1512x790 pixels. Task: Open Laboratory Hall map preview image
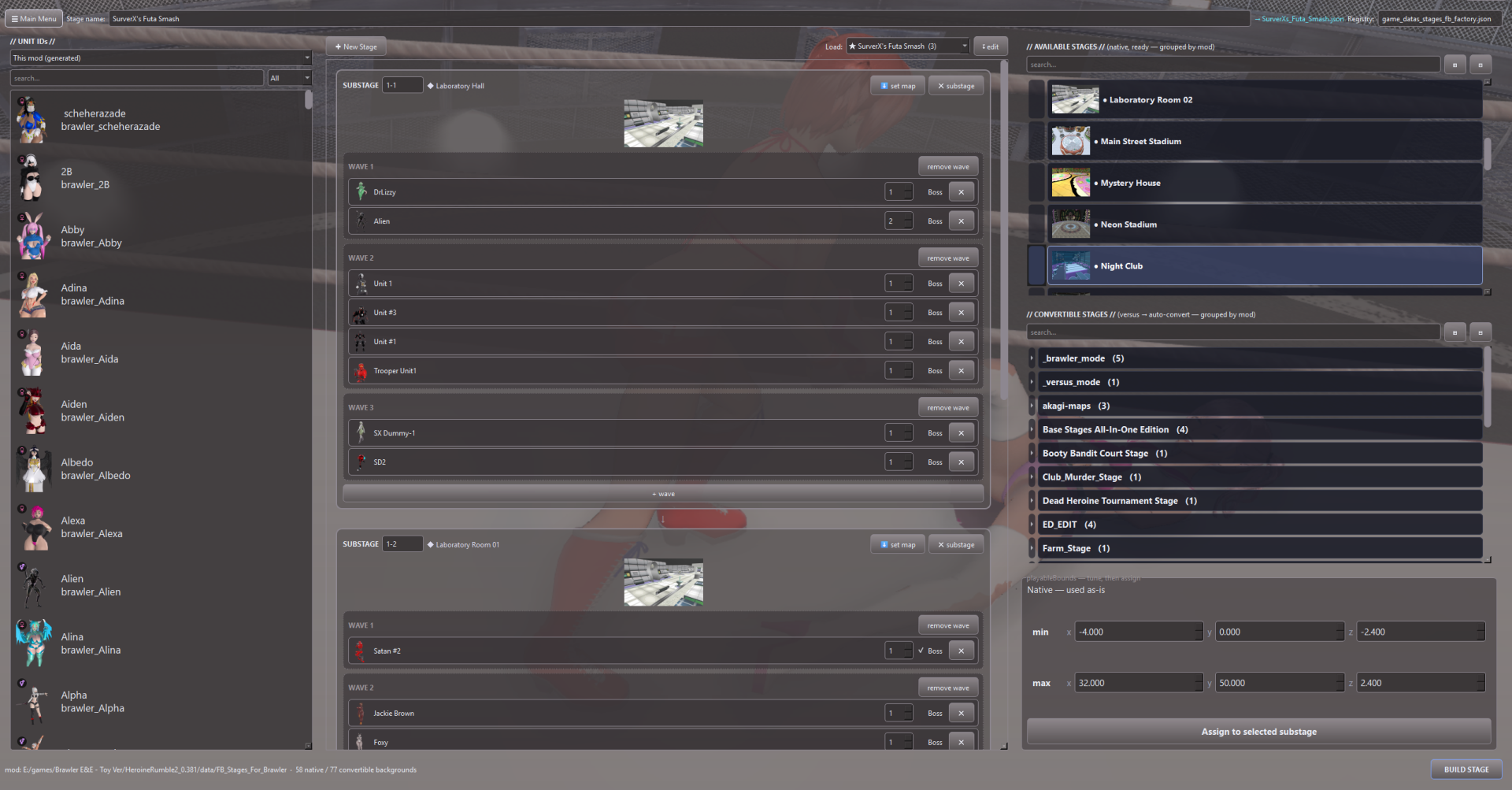point(663,124)
